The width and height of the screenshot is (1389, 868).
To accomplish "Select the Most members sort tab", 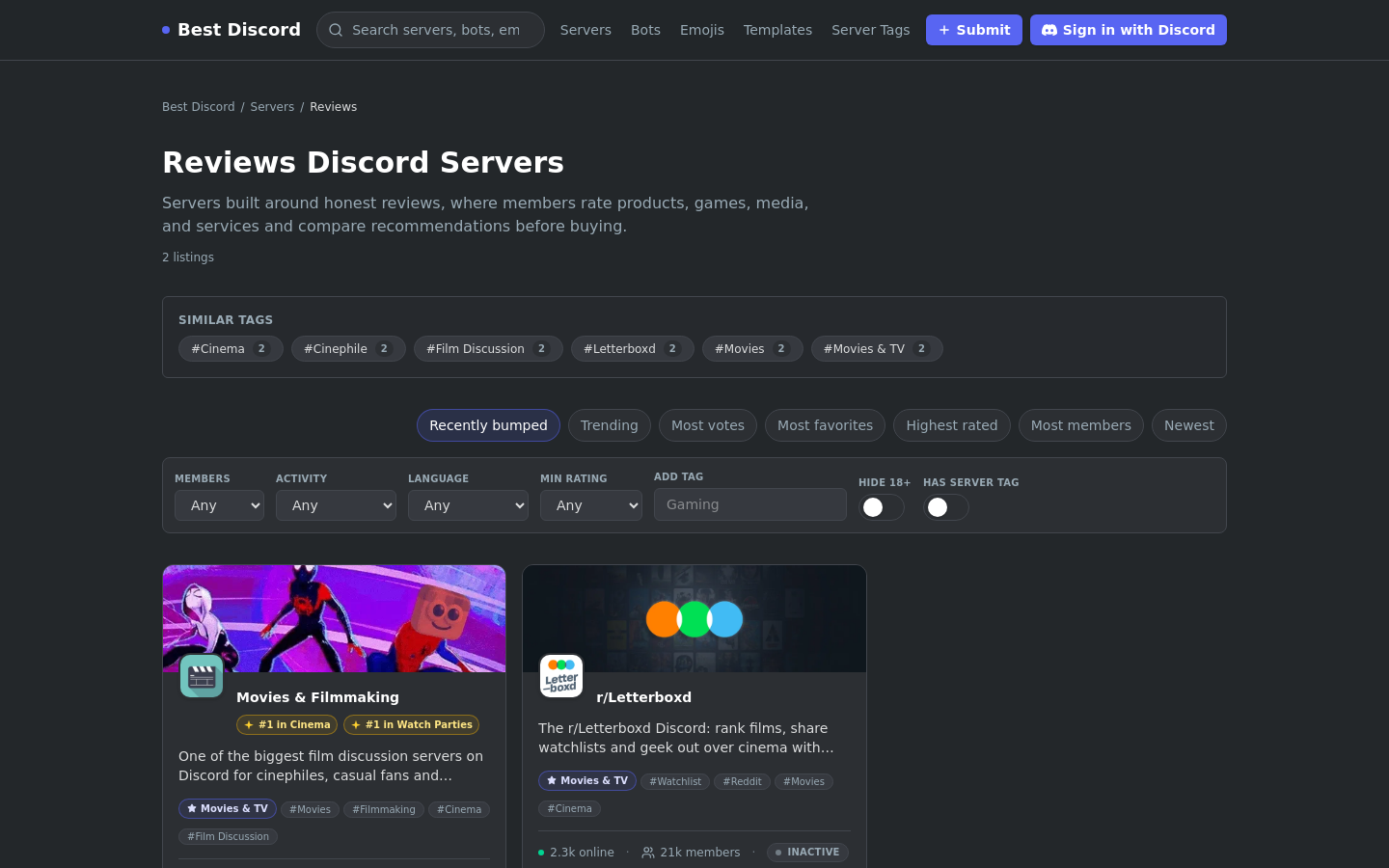I will (1081, 425).
